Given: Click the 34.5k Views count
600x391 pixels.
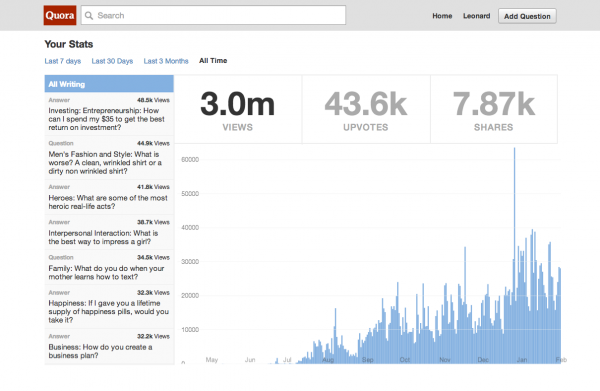Looking at the screenshot, I should (x=153, y=257).
